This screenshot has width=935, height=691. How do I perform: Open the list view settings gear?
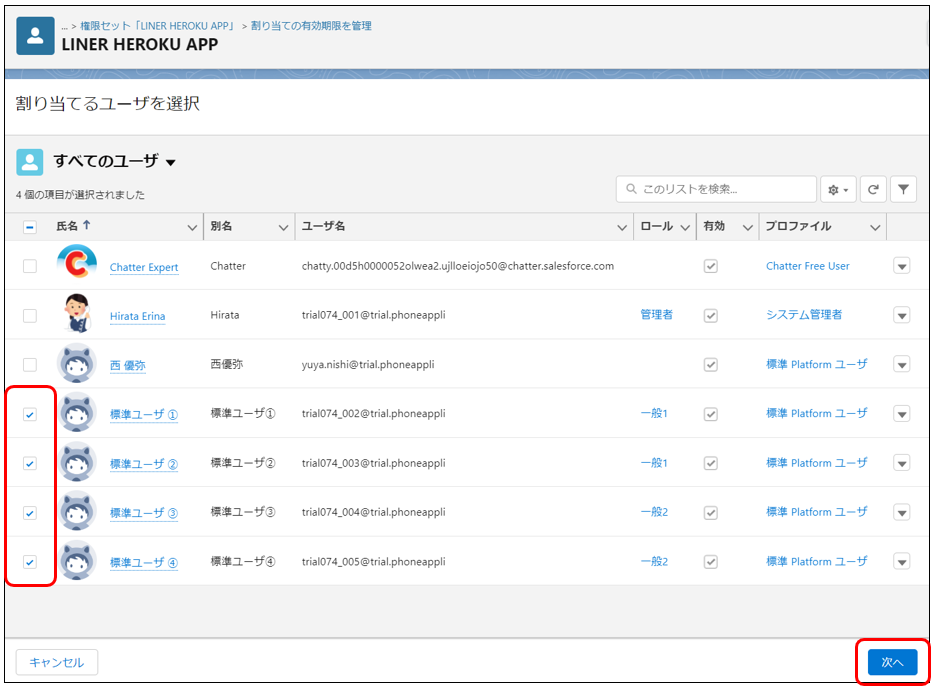pyautogui.click(x=838, y=190)
